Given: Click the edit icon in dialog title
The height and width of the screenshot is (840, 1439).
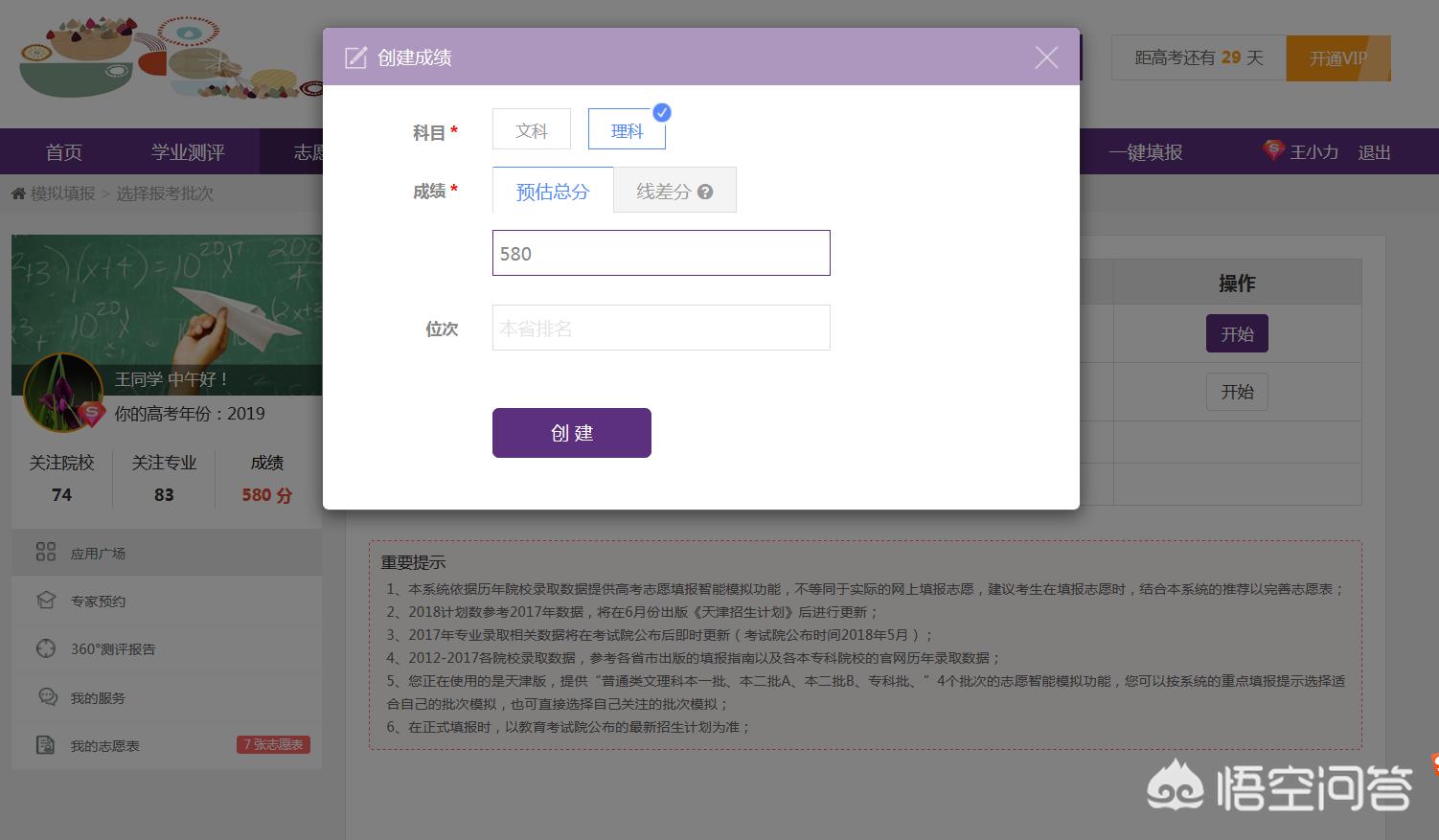Looking at the screenshot, I should [x=355, y=57].
